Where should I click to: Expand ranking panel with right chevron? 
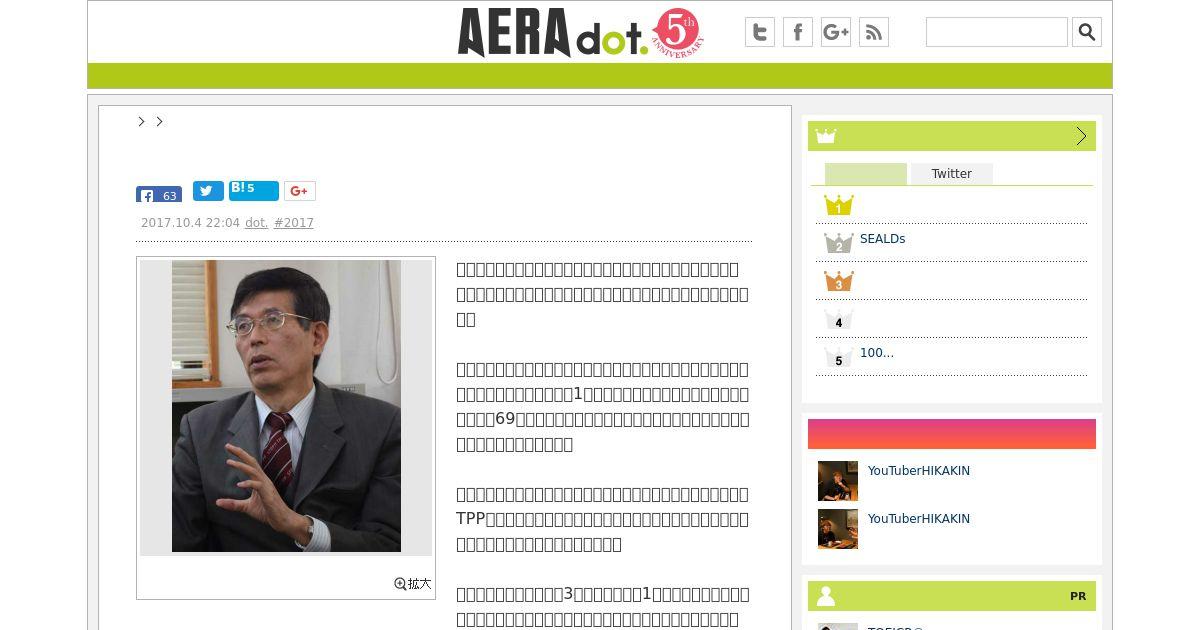point(1081,136)
